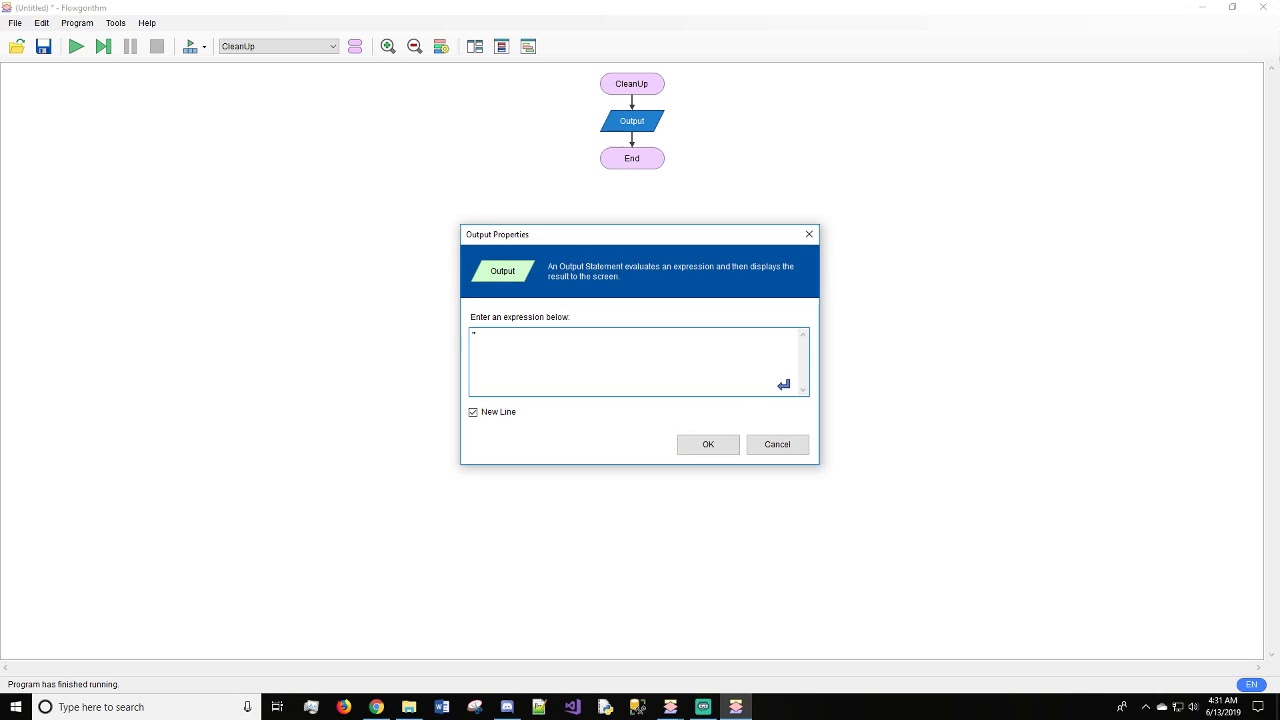Stop the program with the stop icon
The width and height of the screenshot is (1280, 720).
[157, 46]
